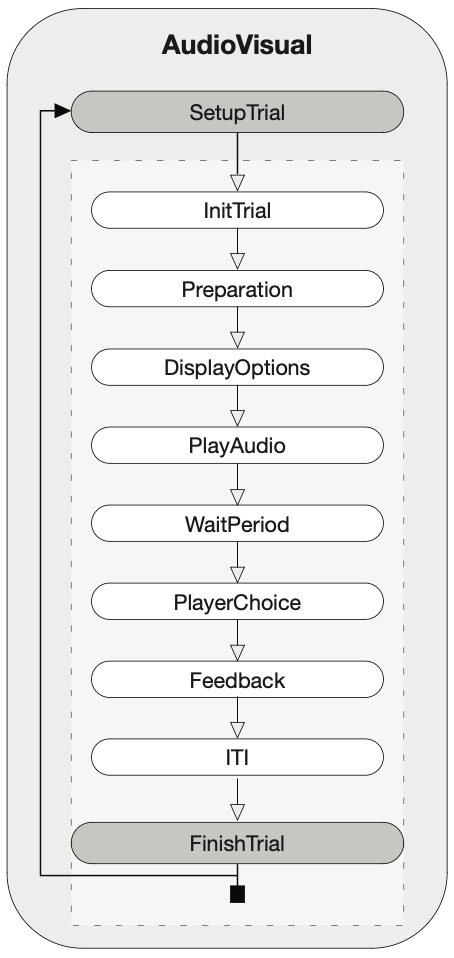This screenshot has width=454, height=958.
Task: Click the ITI state box
Action: 237,757
